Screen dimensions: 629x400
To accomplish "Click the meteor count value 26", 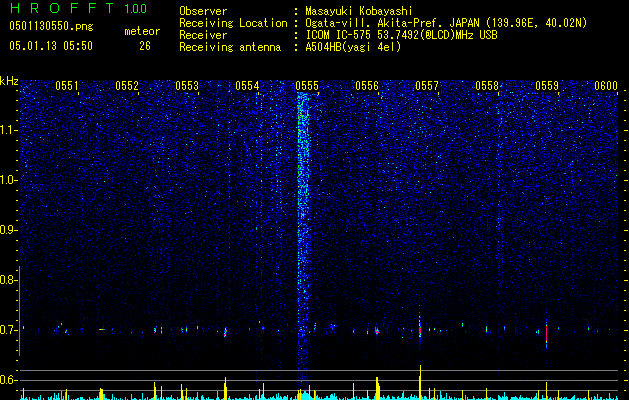I will tap(145, 46).
